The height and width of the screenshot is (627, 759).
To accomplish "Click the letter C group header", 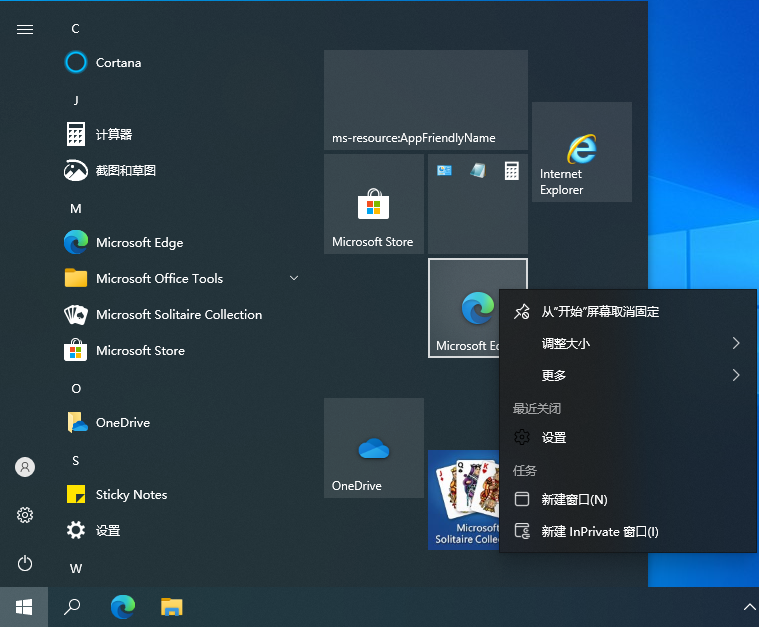I will pos(76,29).
